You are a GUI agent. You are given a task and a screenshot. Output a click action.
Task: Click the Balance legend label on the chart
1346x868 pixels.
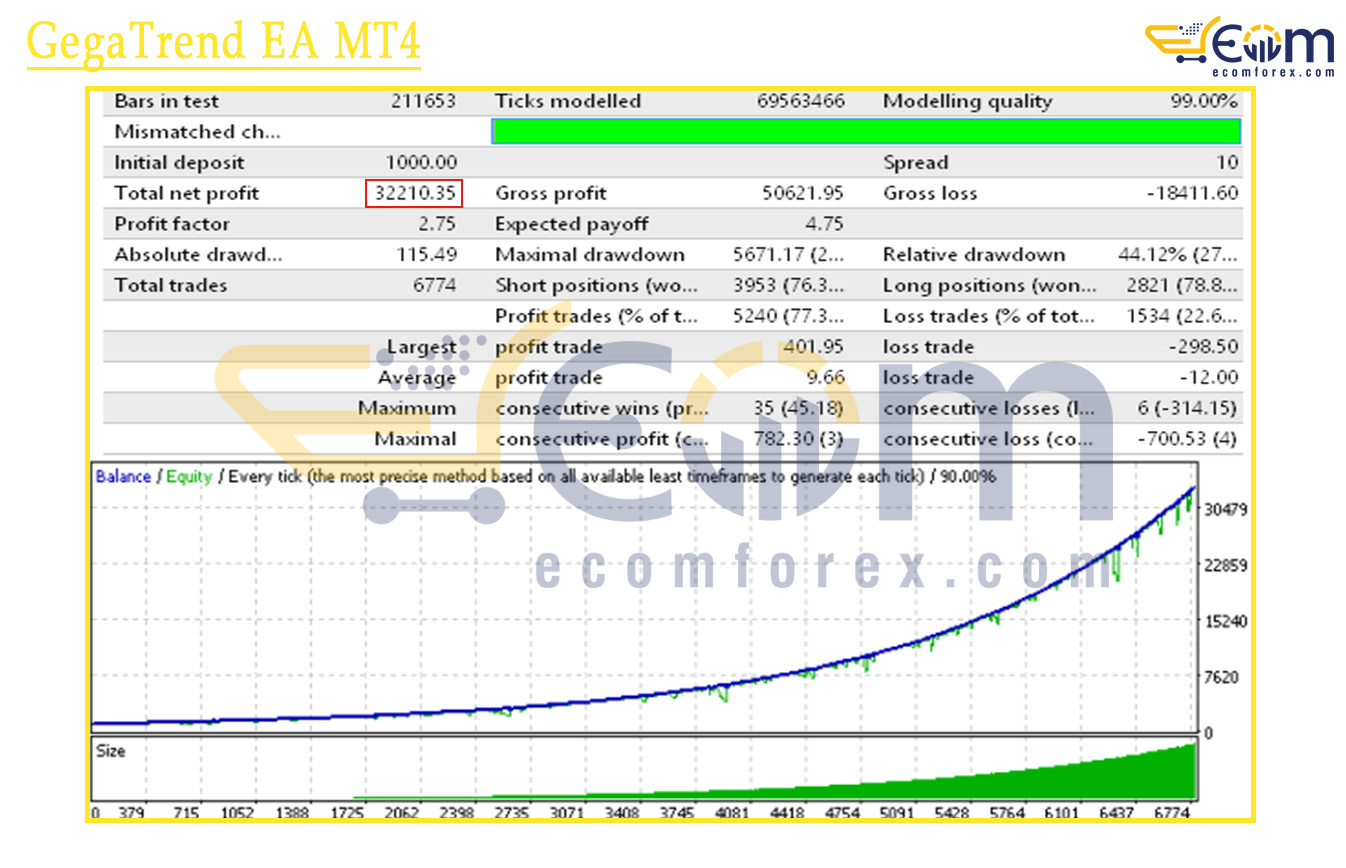(x=122, y=477)
